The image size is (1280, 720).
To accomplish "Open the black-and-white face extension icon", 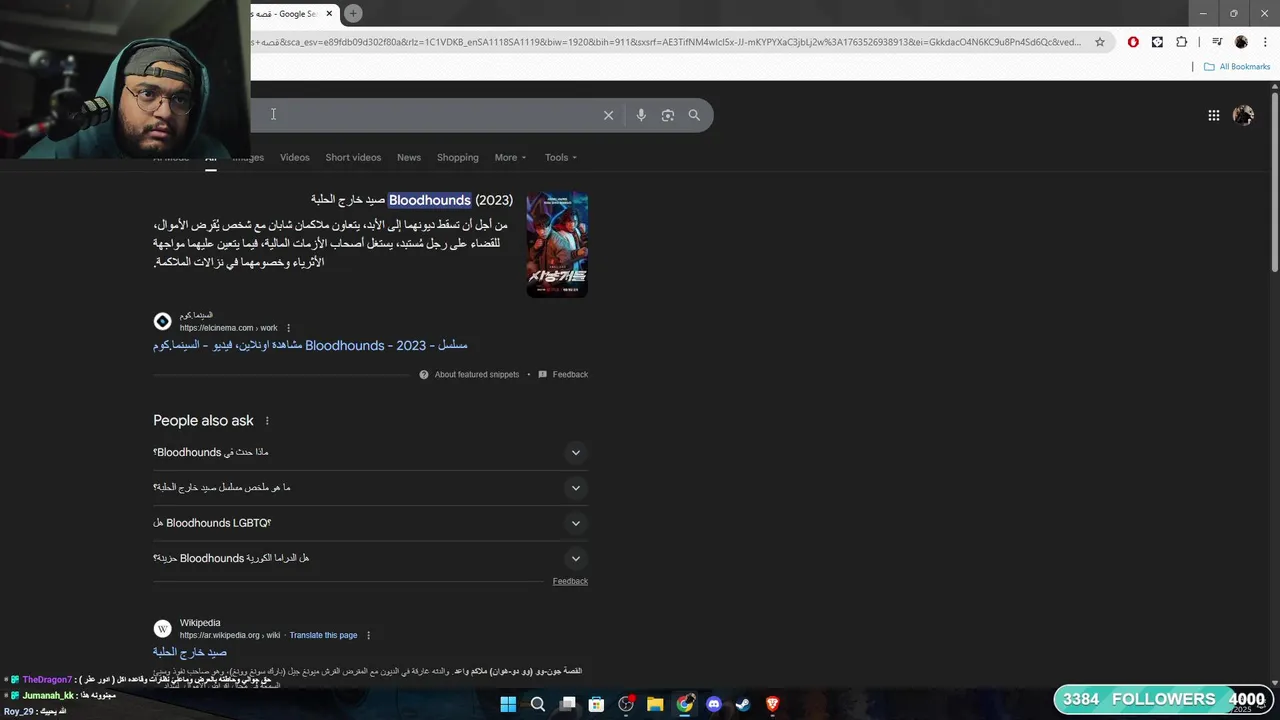I will tap(1157, 42).
